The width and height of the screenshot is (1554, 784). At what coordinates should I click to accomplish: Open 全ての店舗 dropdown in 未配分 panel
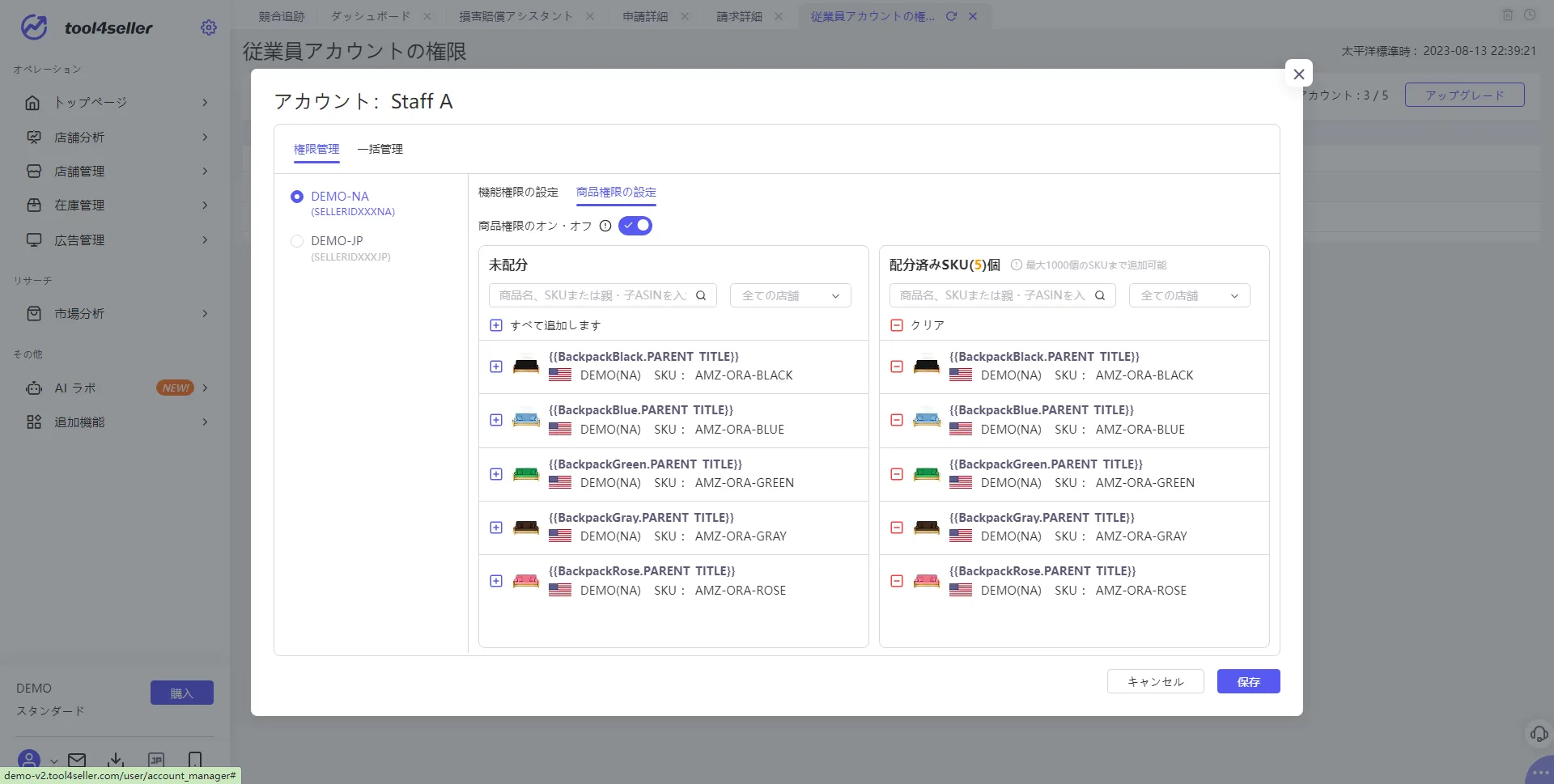pos(791,295)
